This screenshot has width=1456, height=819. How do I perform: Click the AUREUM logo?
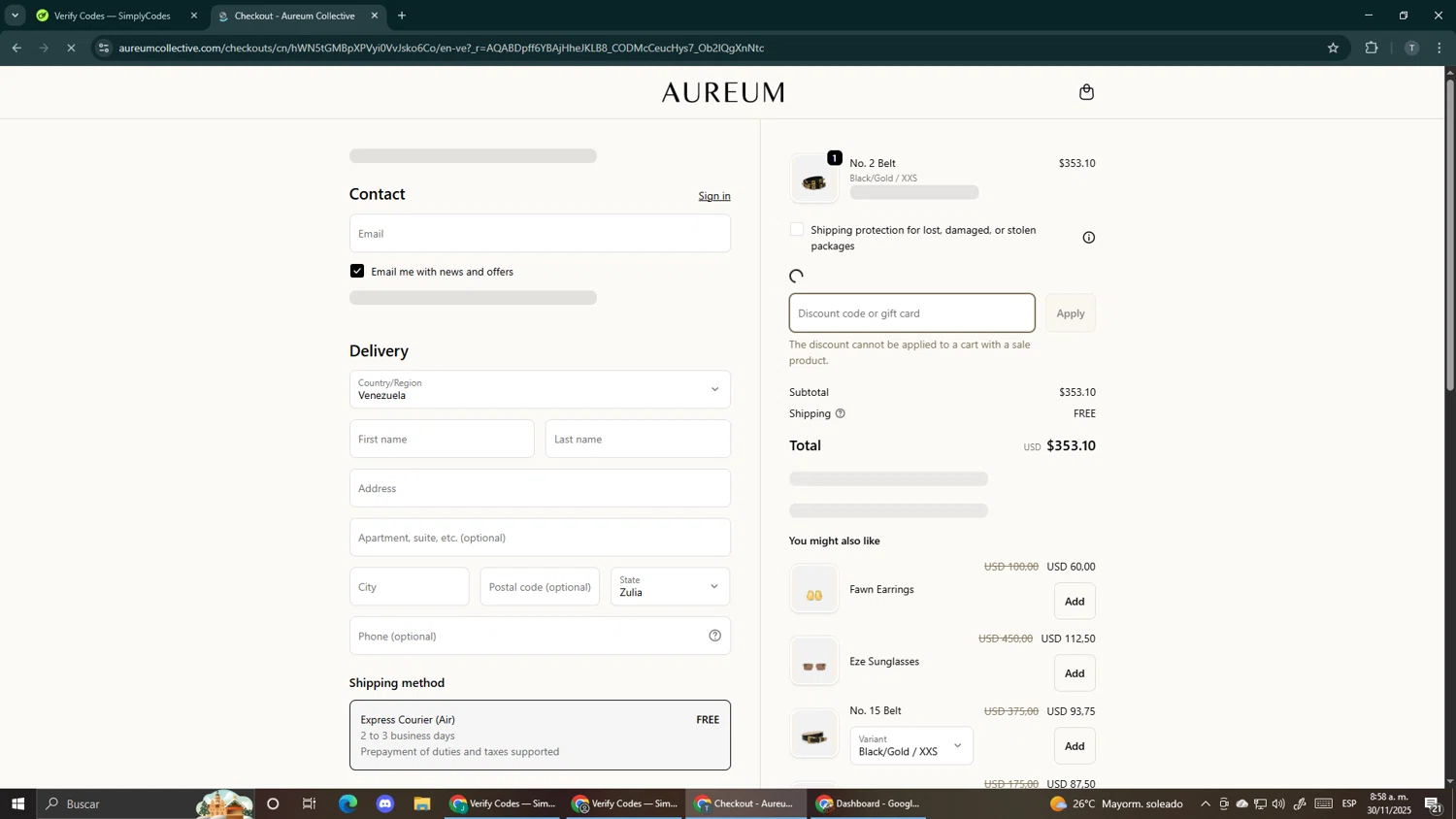tap(723, 93)
